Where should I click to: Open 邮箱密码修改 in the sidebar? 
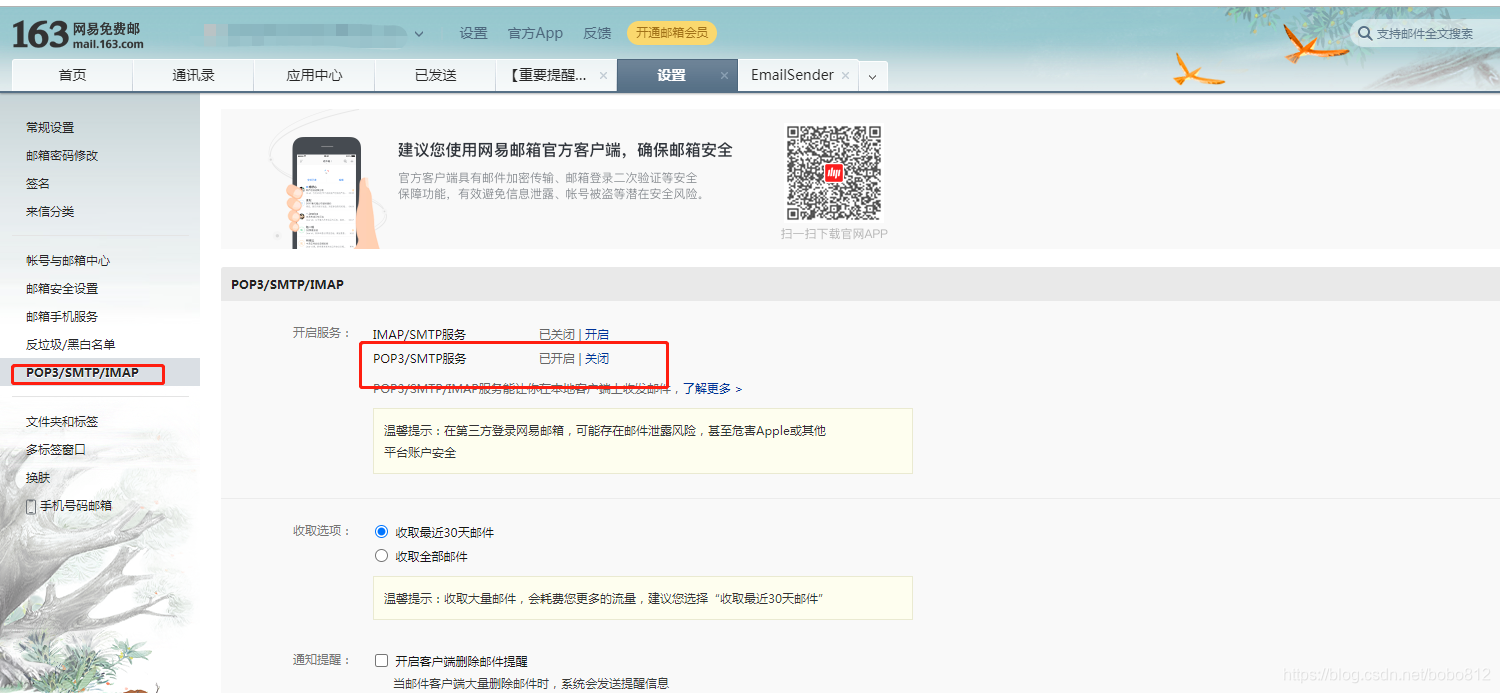[x=62, y=155]
